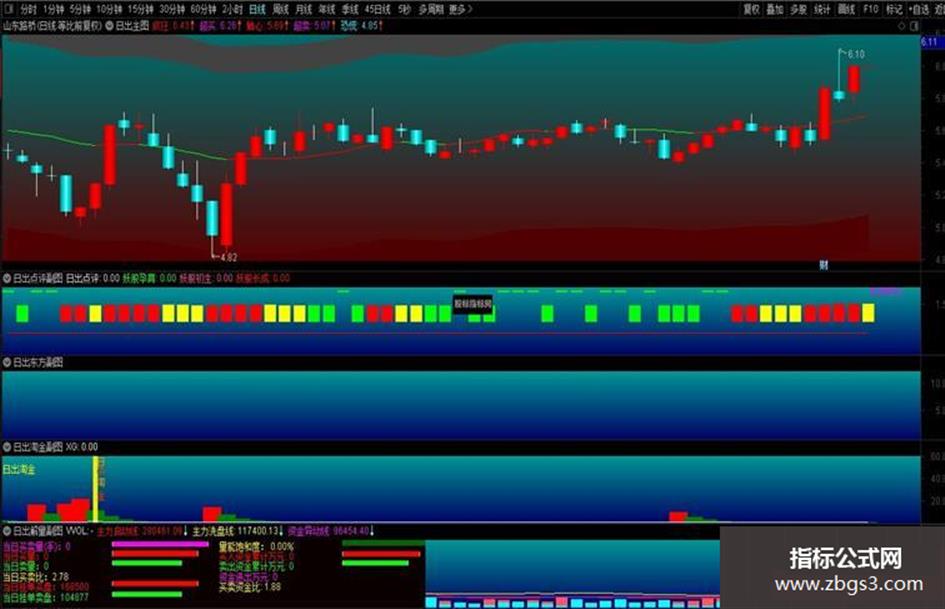Select the 60分钟 period tab
The height and width of the screenshot is (609, 945).
203,9
